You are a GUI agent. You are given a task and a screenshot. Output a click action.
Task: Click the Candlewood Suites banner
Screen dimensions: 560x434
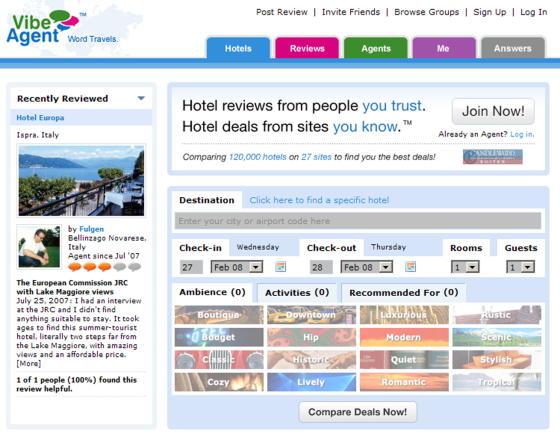pos(492,157)
